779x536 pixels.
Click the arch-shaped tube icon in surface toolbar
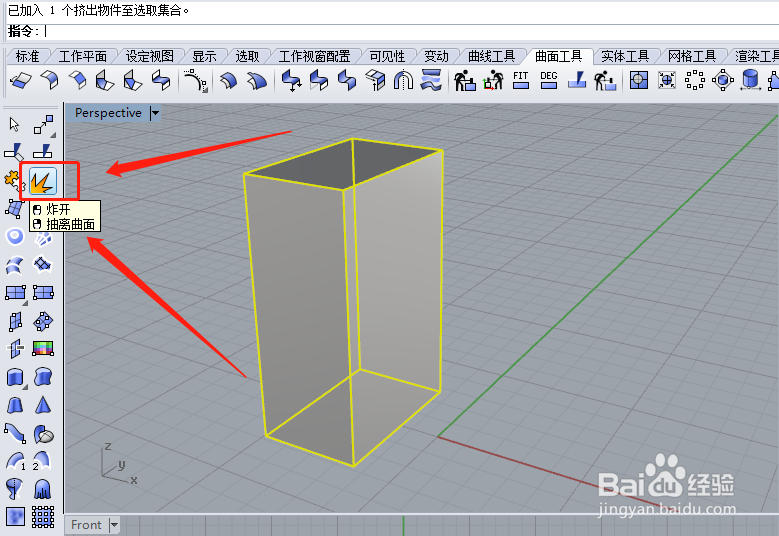pyautogui.click(x=403, y=80)
